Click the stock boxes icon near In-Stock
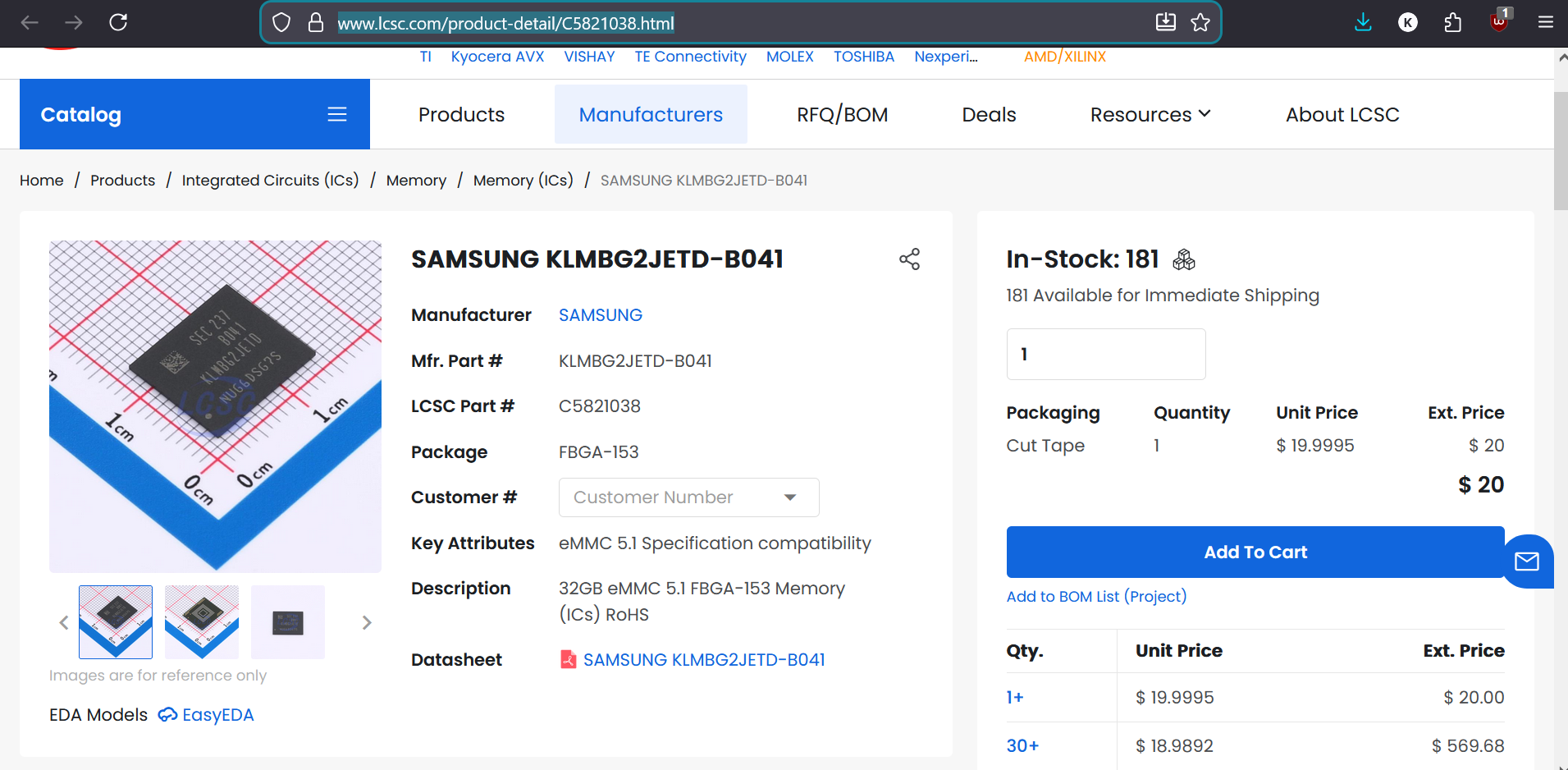The image size is (1568, 770). click(1183, 260)
